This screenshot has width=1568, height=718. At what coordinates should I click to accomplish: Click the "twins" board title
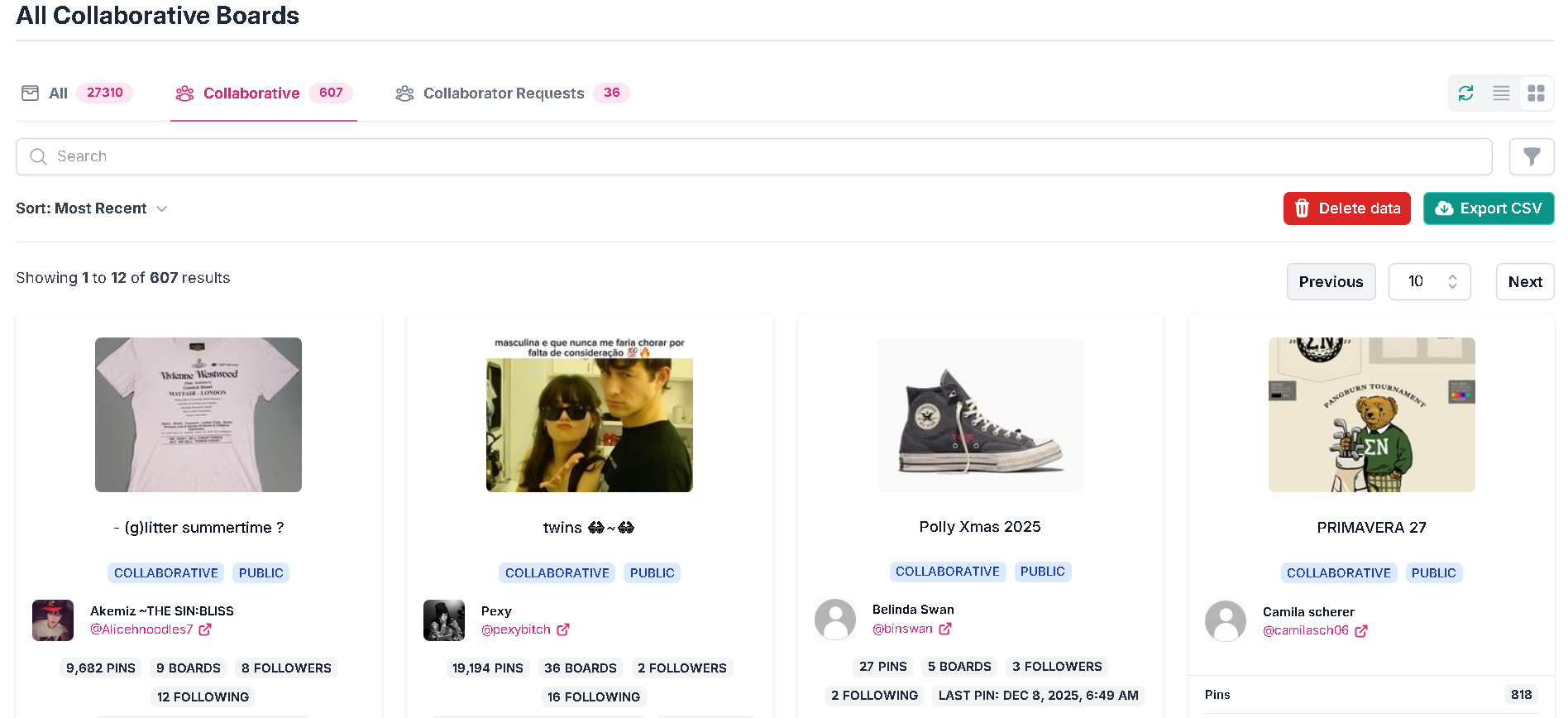coord(589,528)
